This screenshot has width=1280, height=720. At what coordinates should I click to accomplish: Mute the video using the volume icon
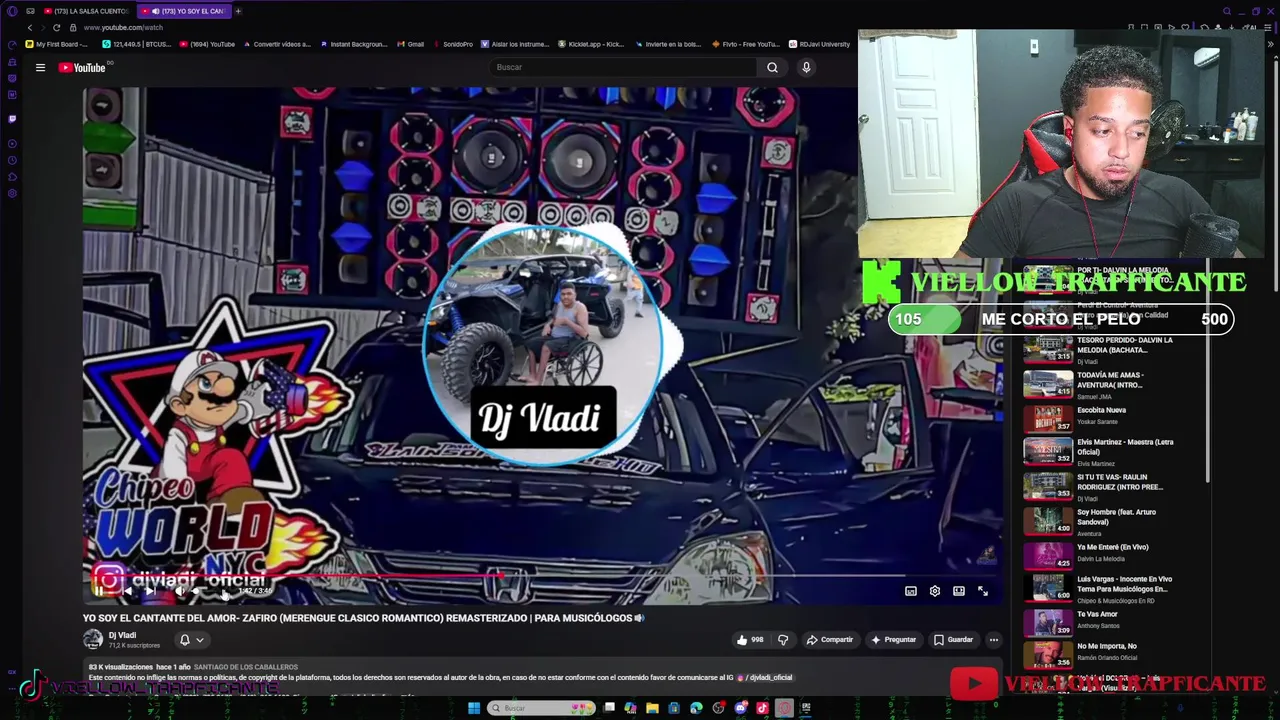tap(180, 591)
